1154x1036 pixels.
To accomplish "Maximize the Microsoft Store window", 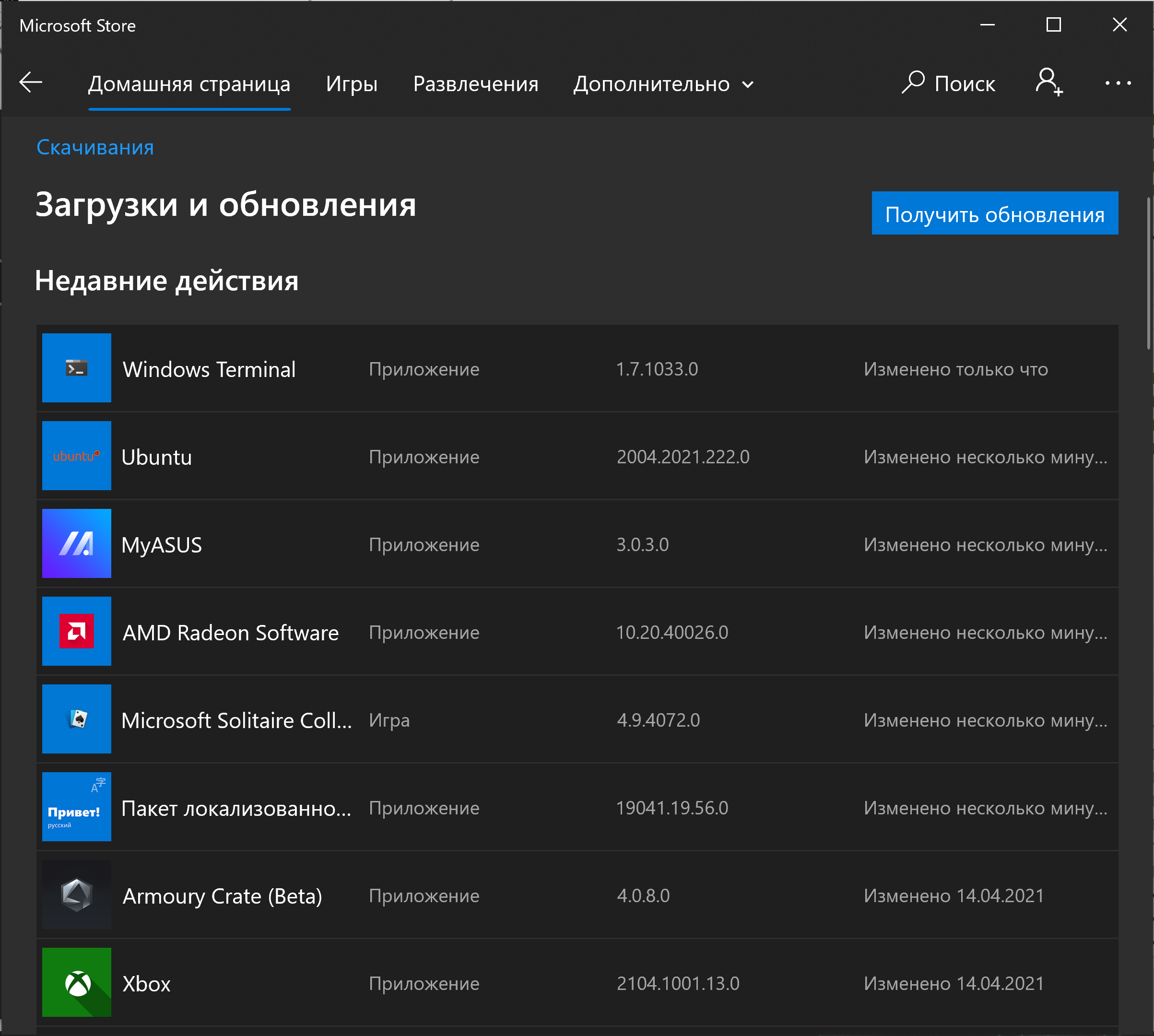I will click(1053, 24).
